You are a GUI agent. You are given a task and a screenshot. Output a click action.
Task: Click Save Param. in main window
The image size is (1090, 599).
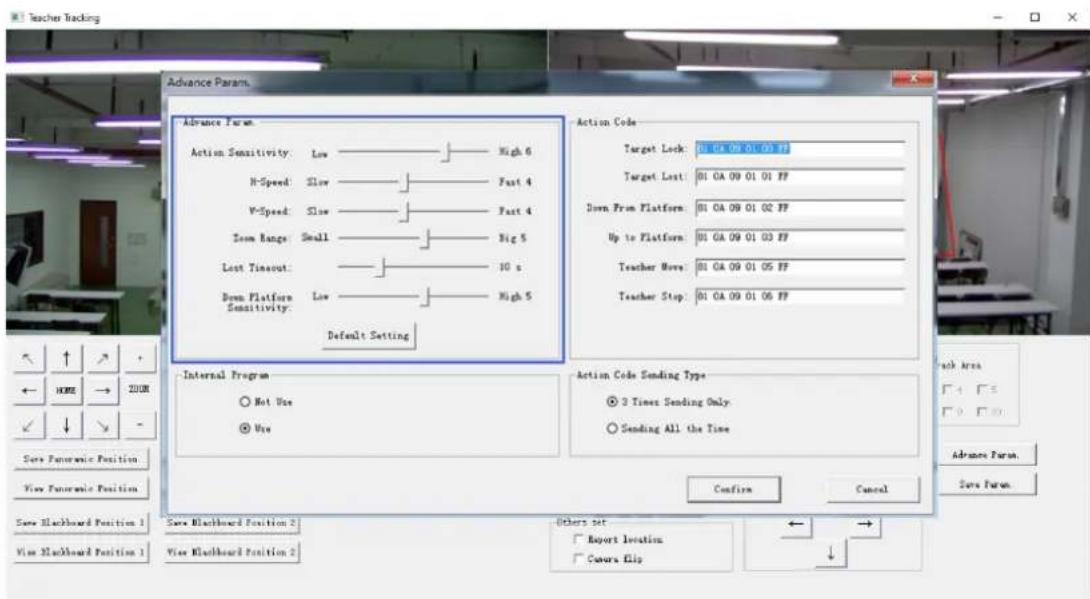click(x=986, y=484)
